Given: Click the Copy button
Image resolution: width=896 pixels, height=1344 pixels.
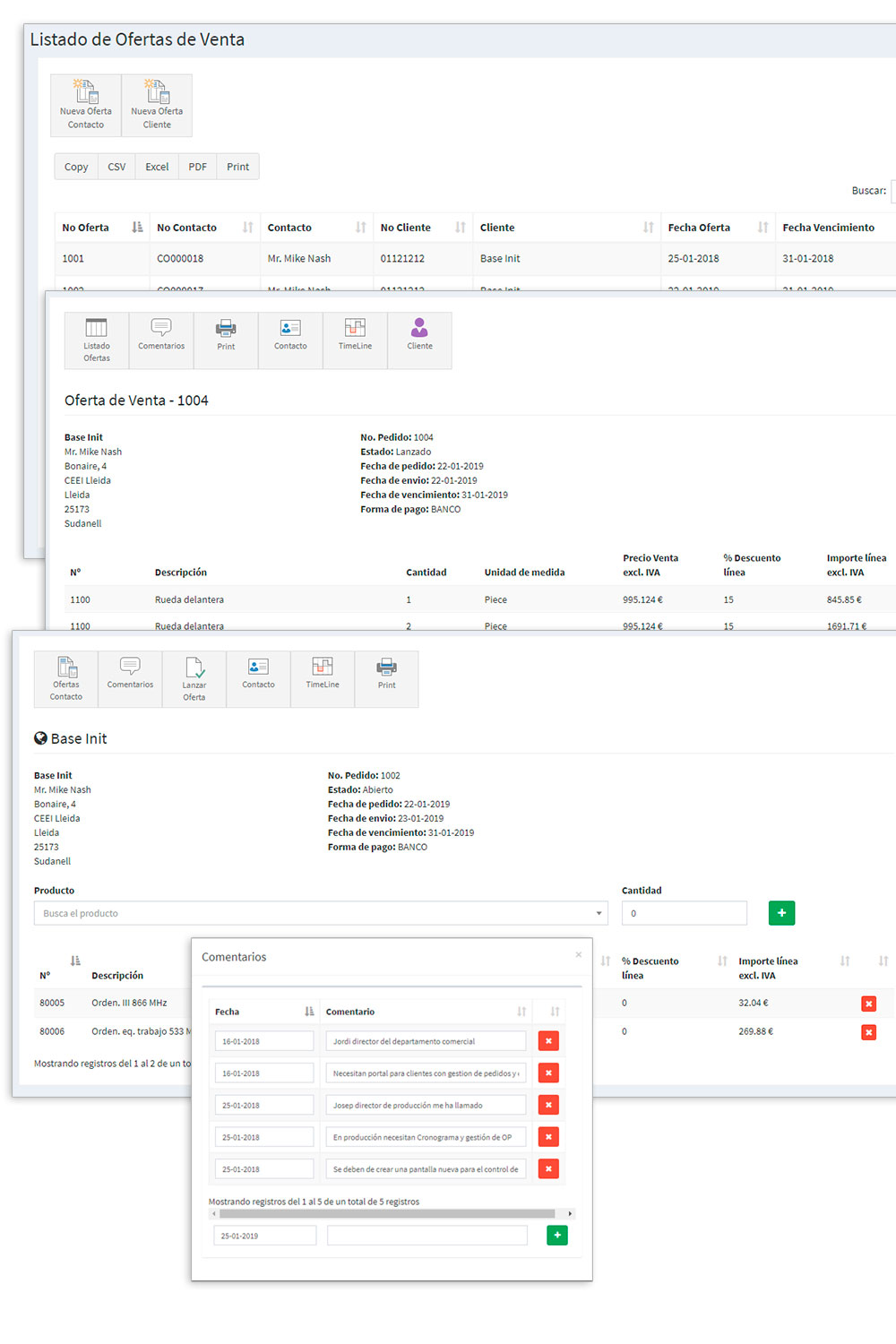Looking at the screenshot, I should coord(76,167).
